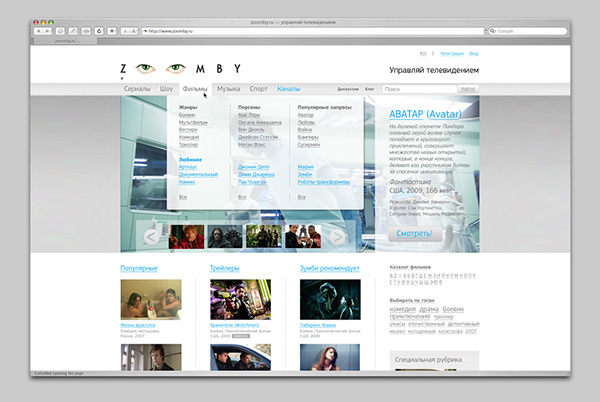This screenshot has height=402, width=600.
Task: Open the Шоу menu tab
Action: click(x=166, y=89)
